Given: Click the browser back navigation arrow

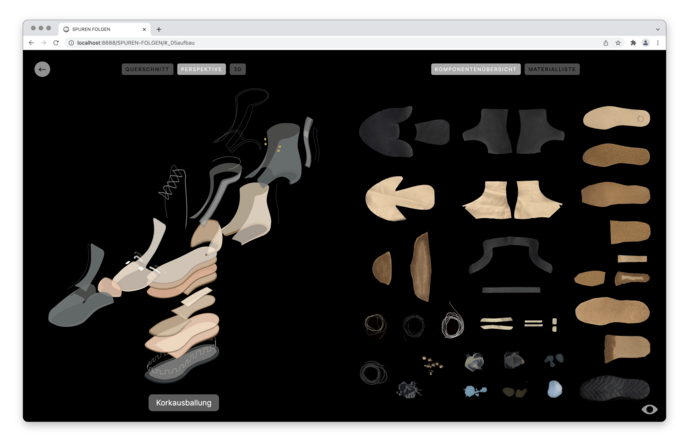Looking at the screenshot, I should tap(31, 43).
